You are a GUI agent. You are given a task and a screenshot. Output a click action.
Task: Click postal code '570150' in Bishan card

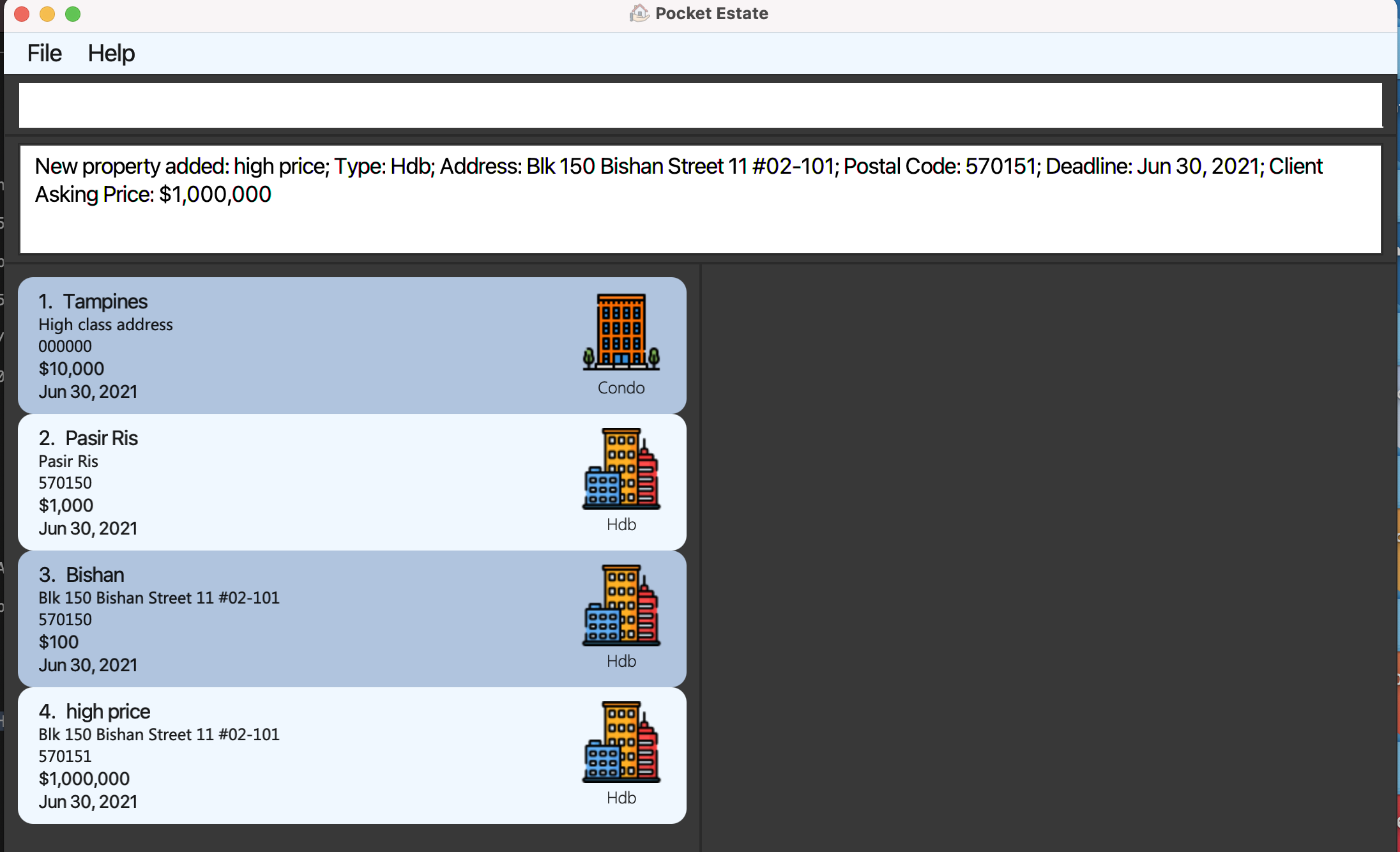click(65, 620)
